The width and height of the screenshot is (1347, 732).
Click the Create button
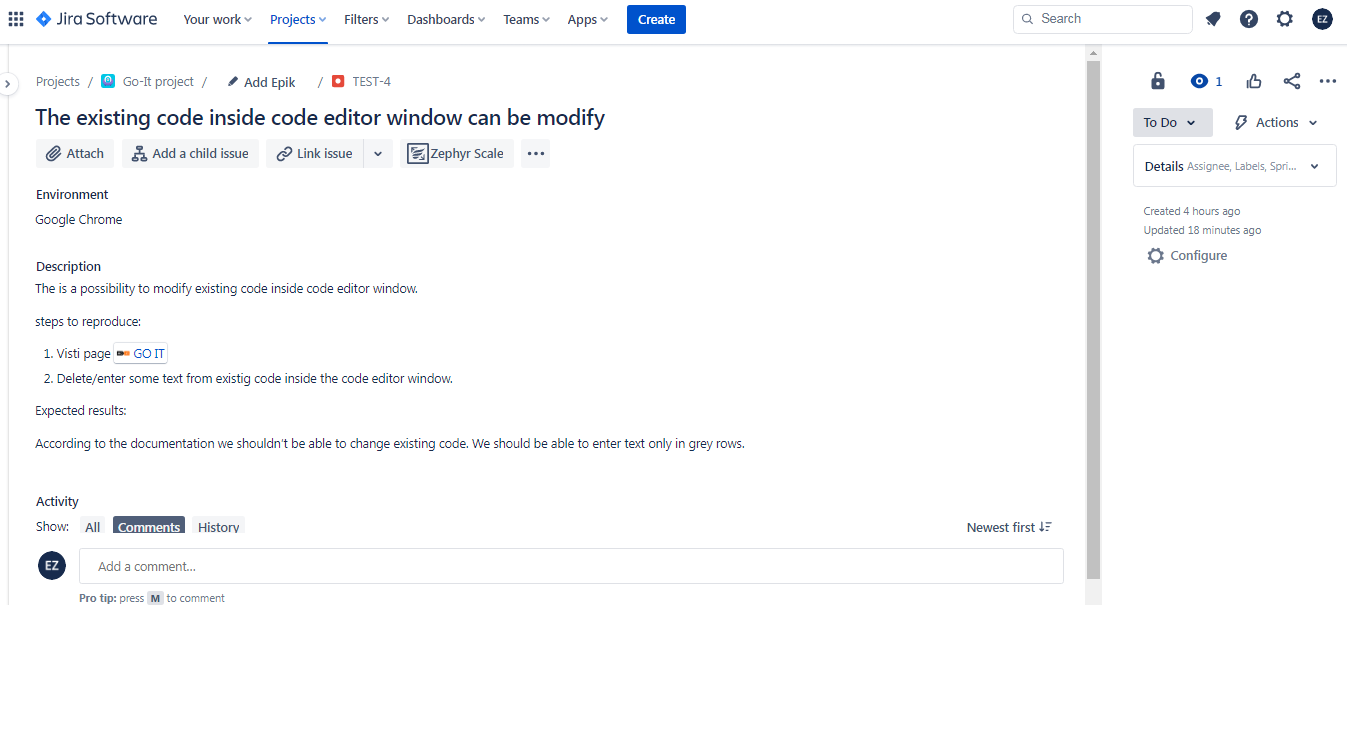click(656, 19)
